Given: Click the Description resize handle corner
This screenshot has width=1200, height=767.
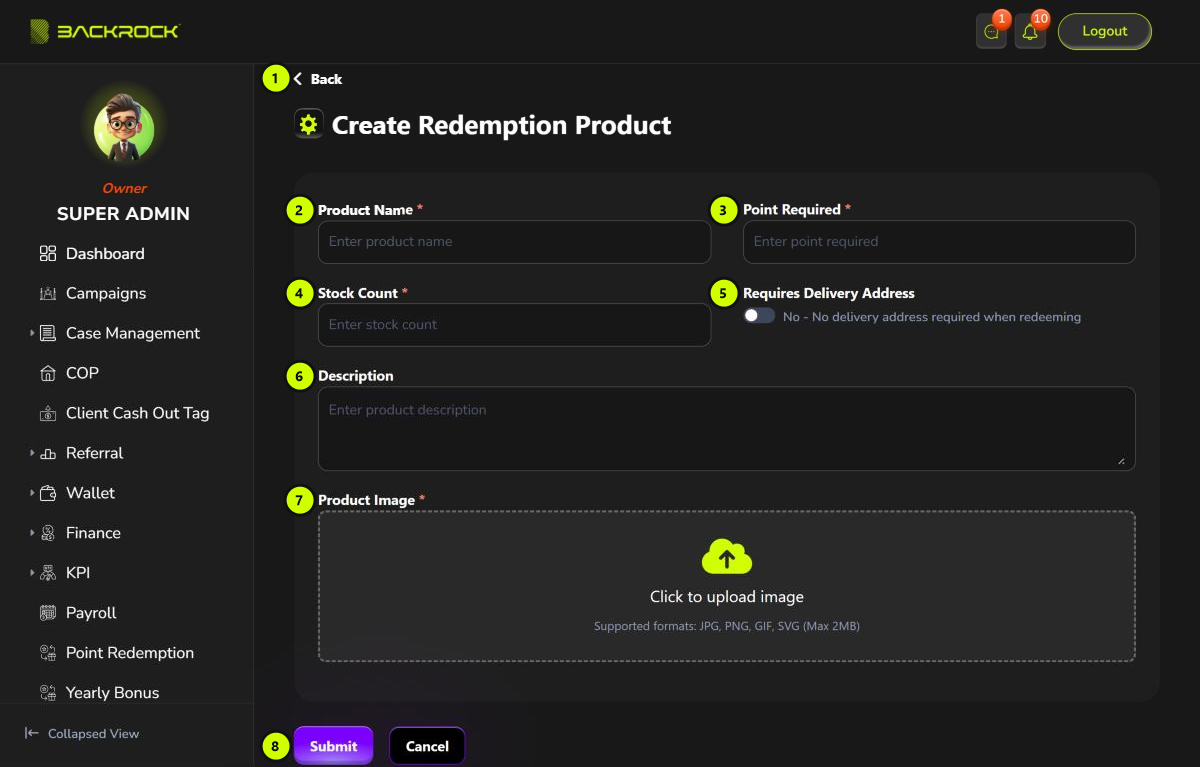Looking at the screenshot, I should pos(1121,461).
